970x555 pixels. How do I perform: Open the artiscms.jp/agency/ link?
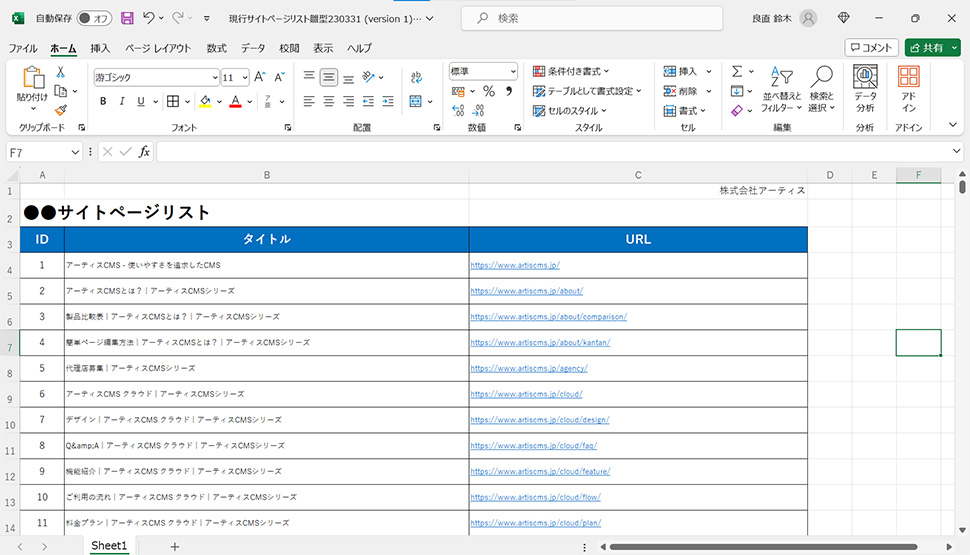coord(529,368)
